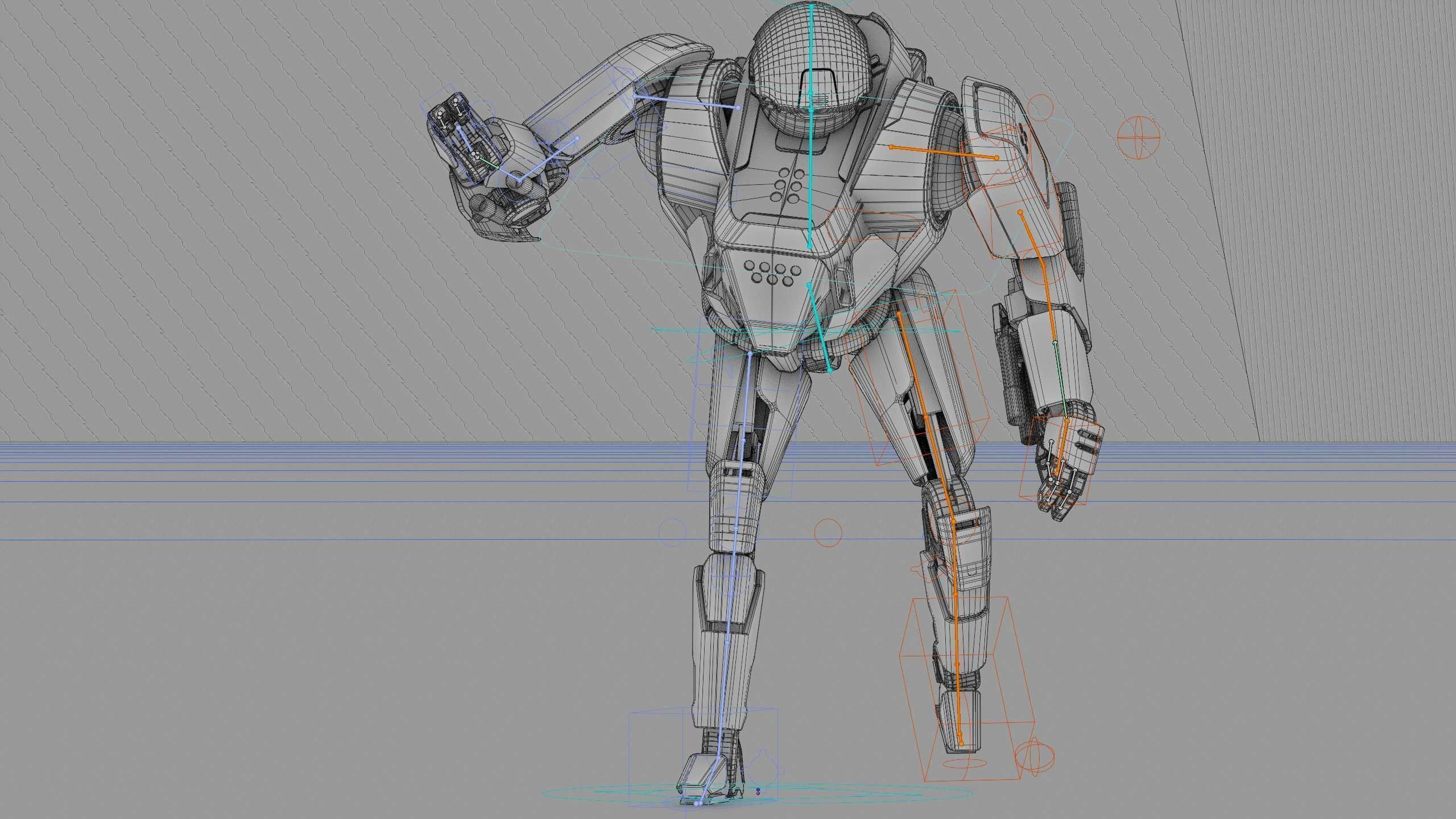
Task: Select the orange thigh bone of the lifted leg
Action: pyautogui.click(x=926, y=416)
